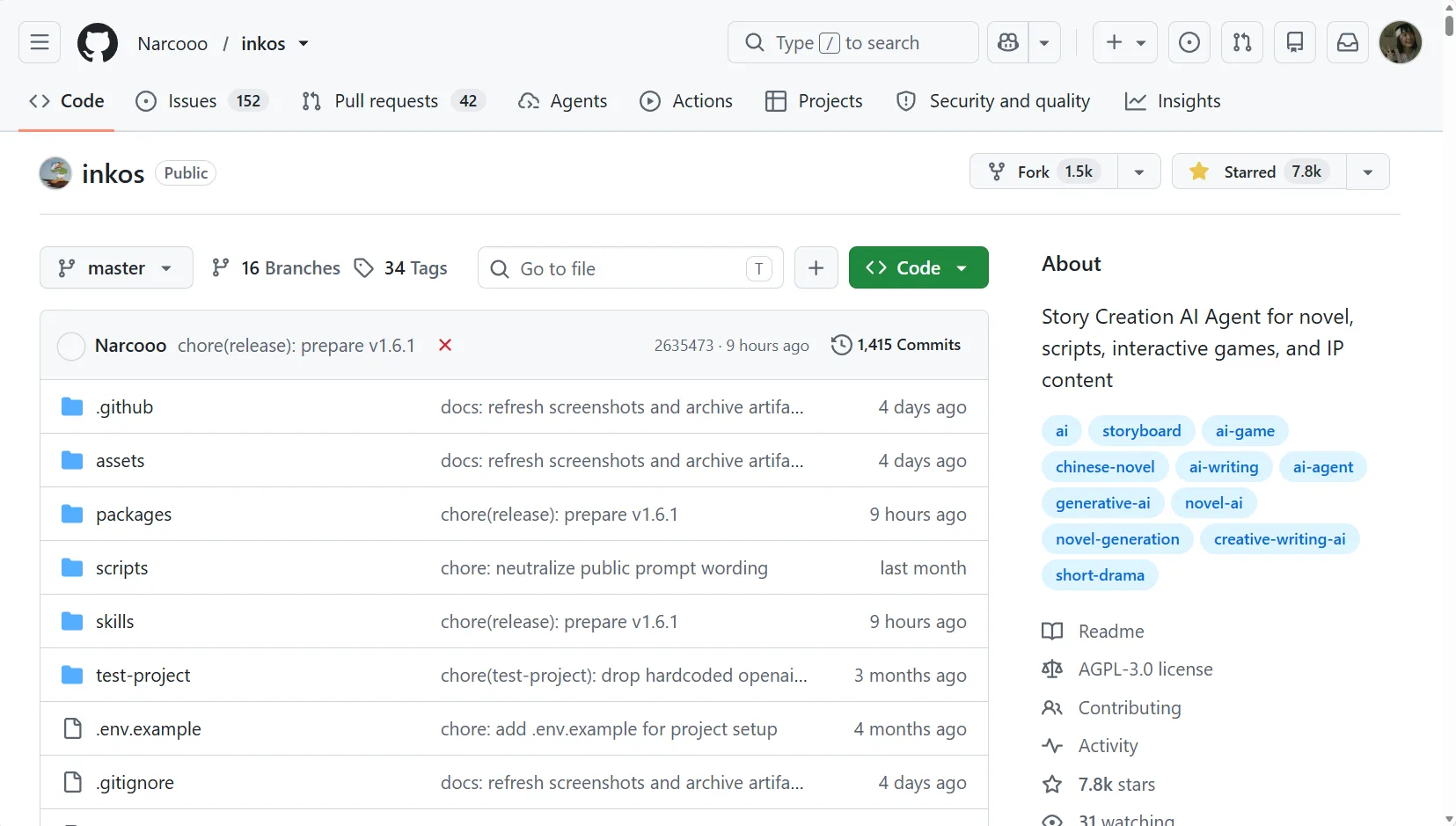Expand the fork options dropdown arrow
The image size is (1456, 826).
[1139, 172]
